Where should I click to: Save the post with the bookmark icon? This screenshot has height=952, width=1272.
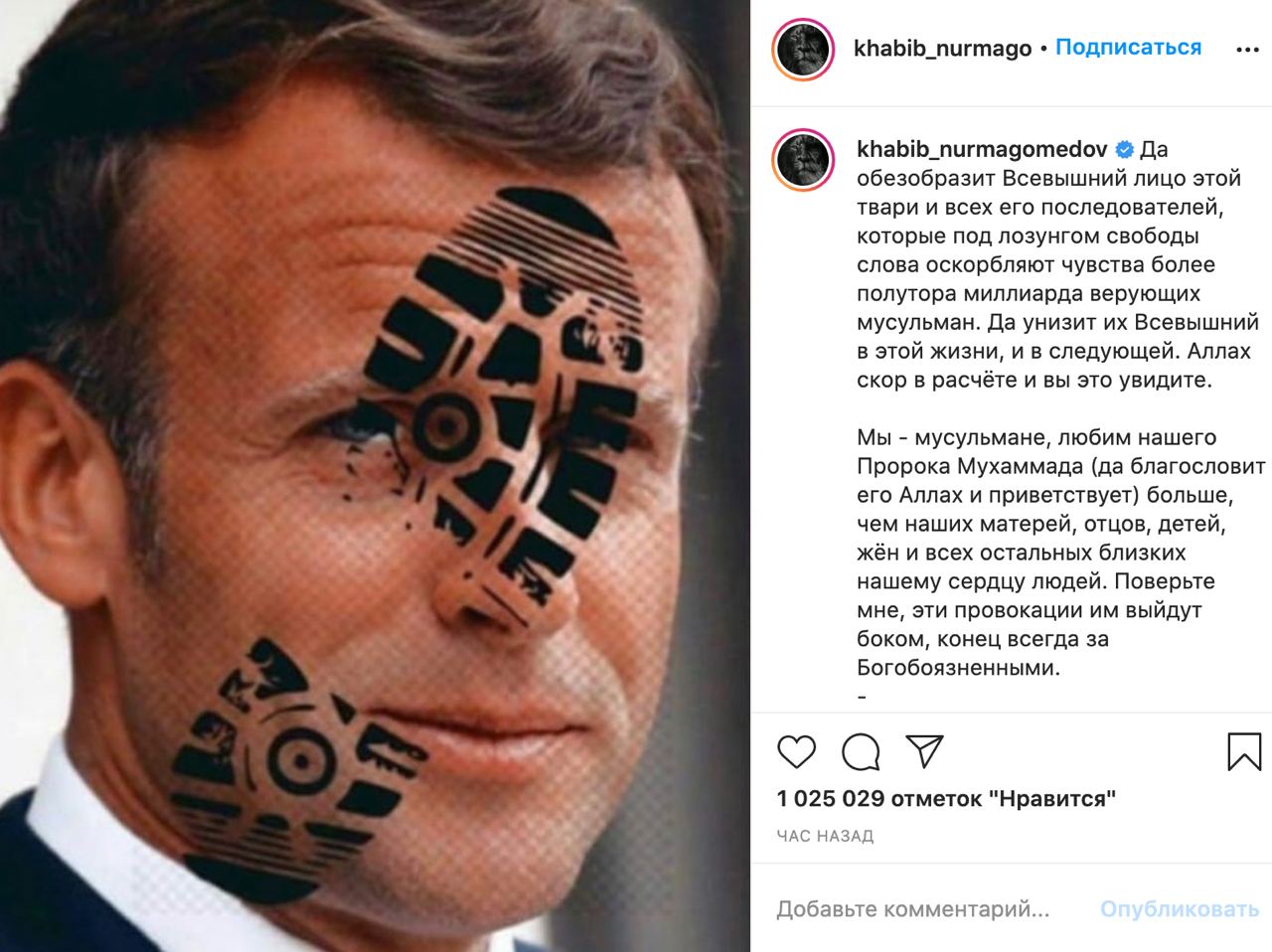tap(1244, 752)
